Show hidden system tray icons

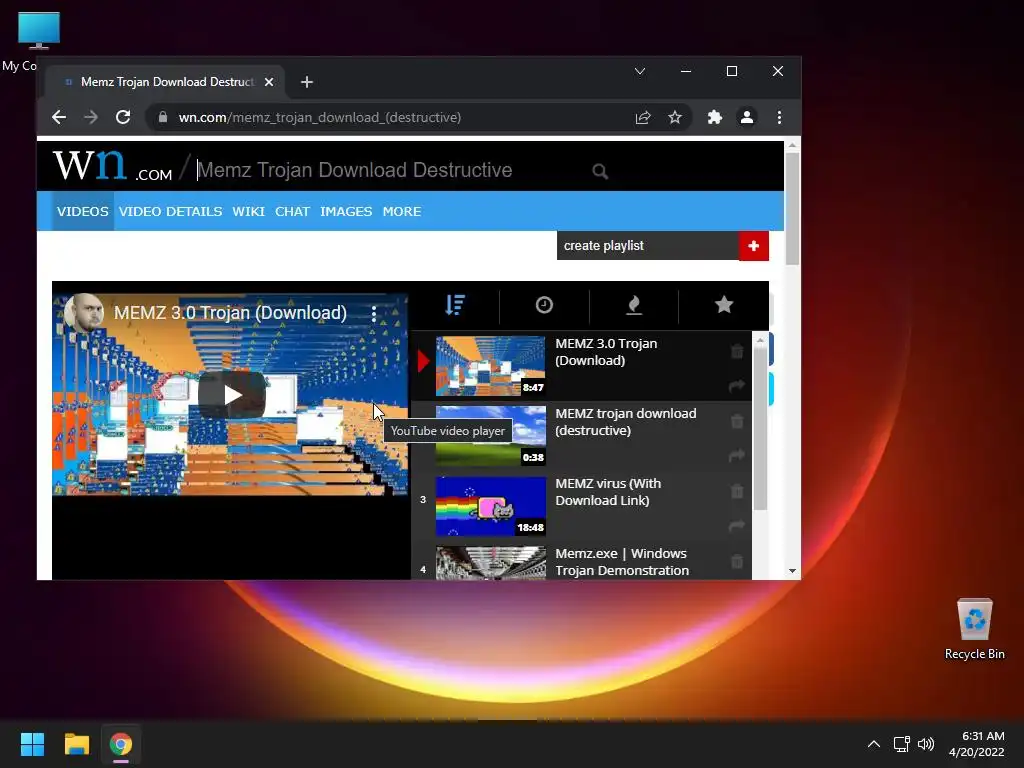point(874,744)
